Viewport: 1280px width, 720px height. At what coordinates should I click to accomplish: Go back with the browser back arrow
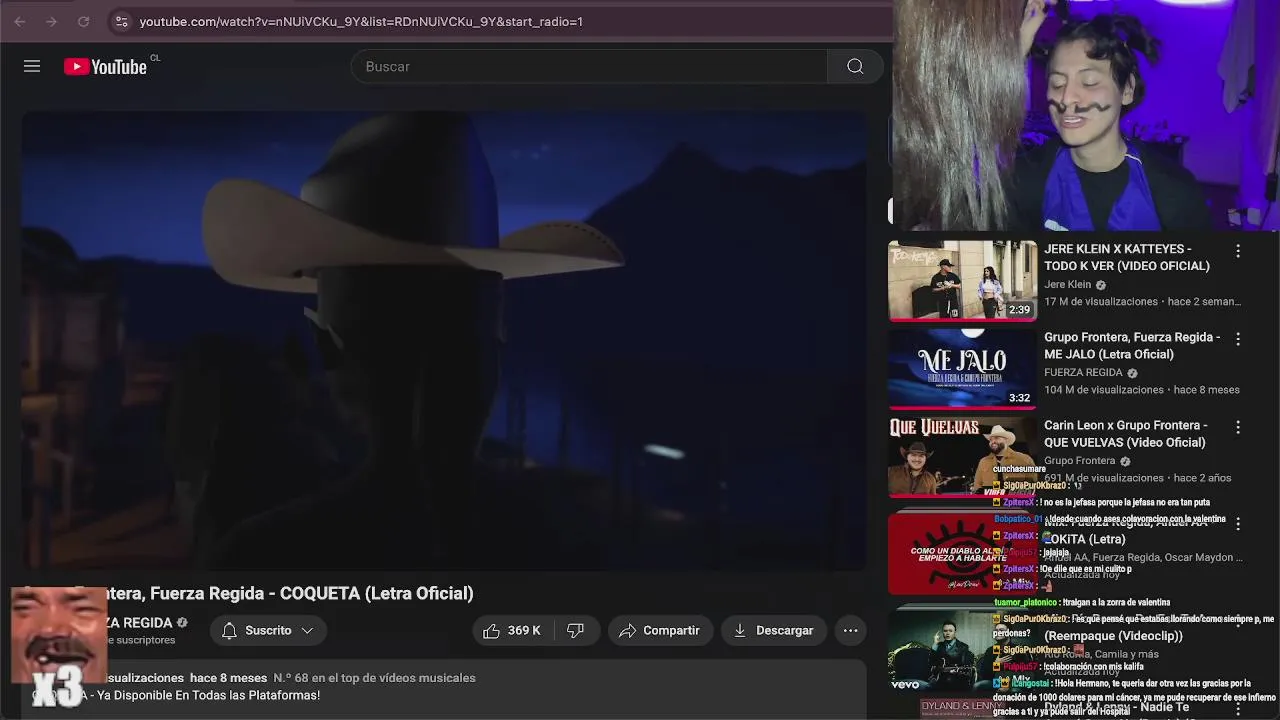point(20,21)
